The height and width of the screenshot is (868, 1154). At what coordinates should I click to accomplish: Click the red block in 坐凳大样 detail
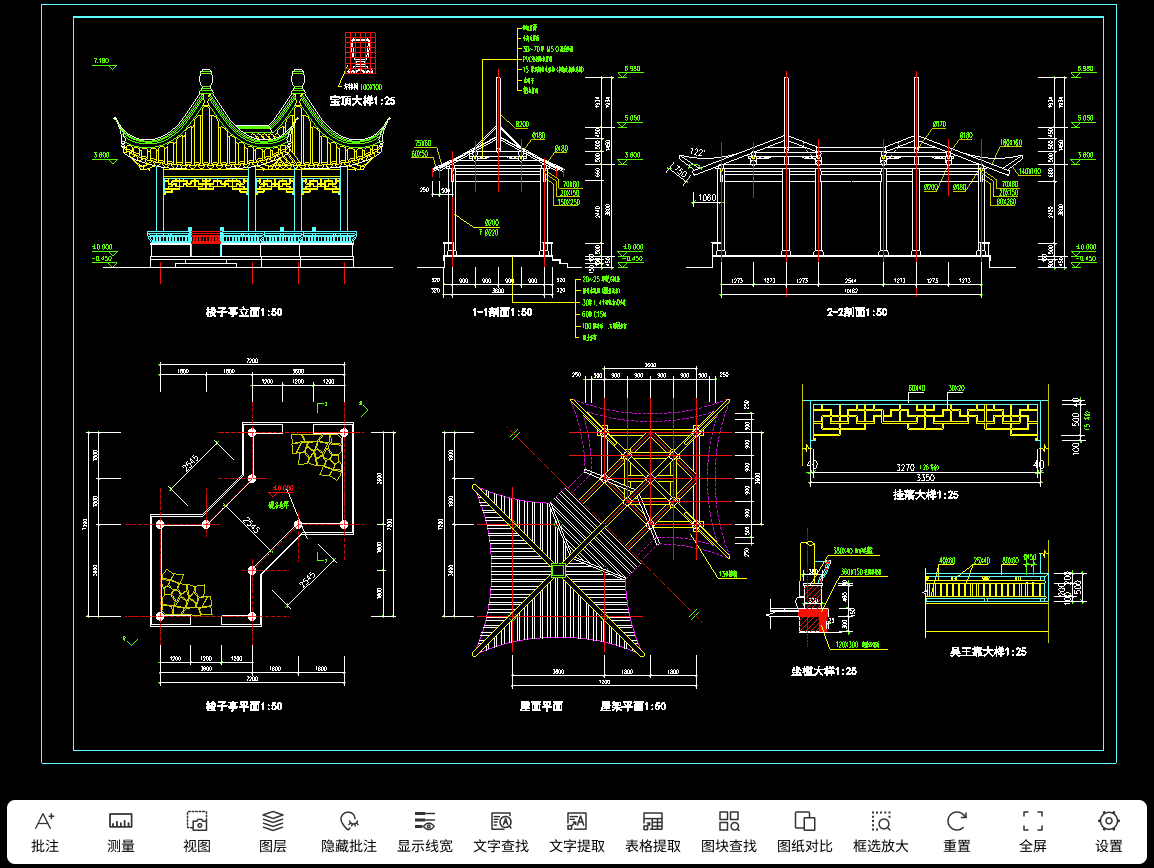point(811,621)
